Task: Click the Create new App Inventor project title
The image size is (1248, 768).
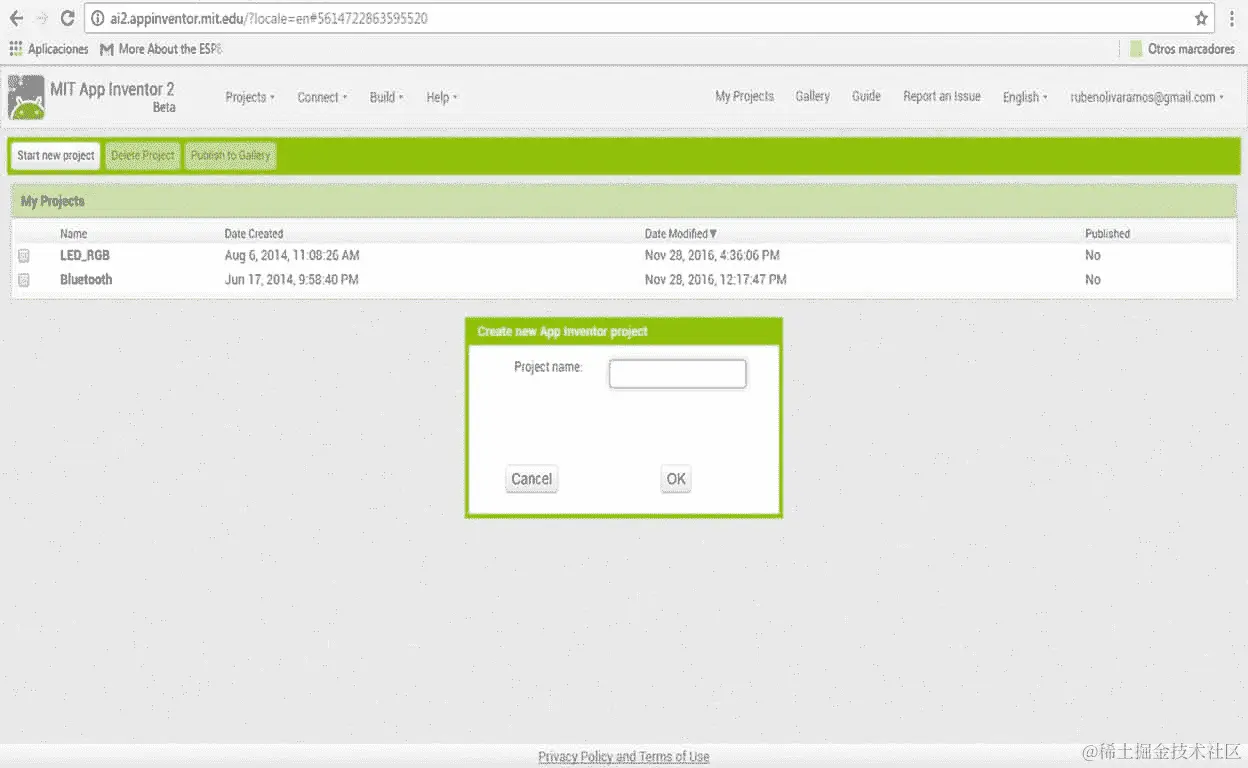Action: (562, 331)
